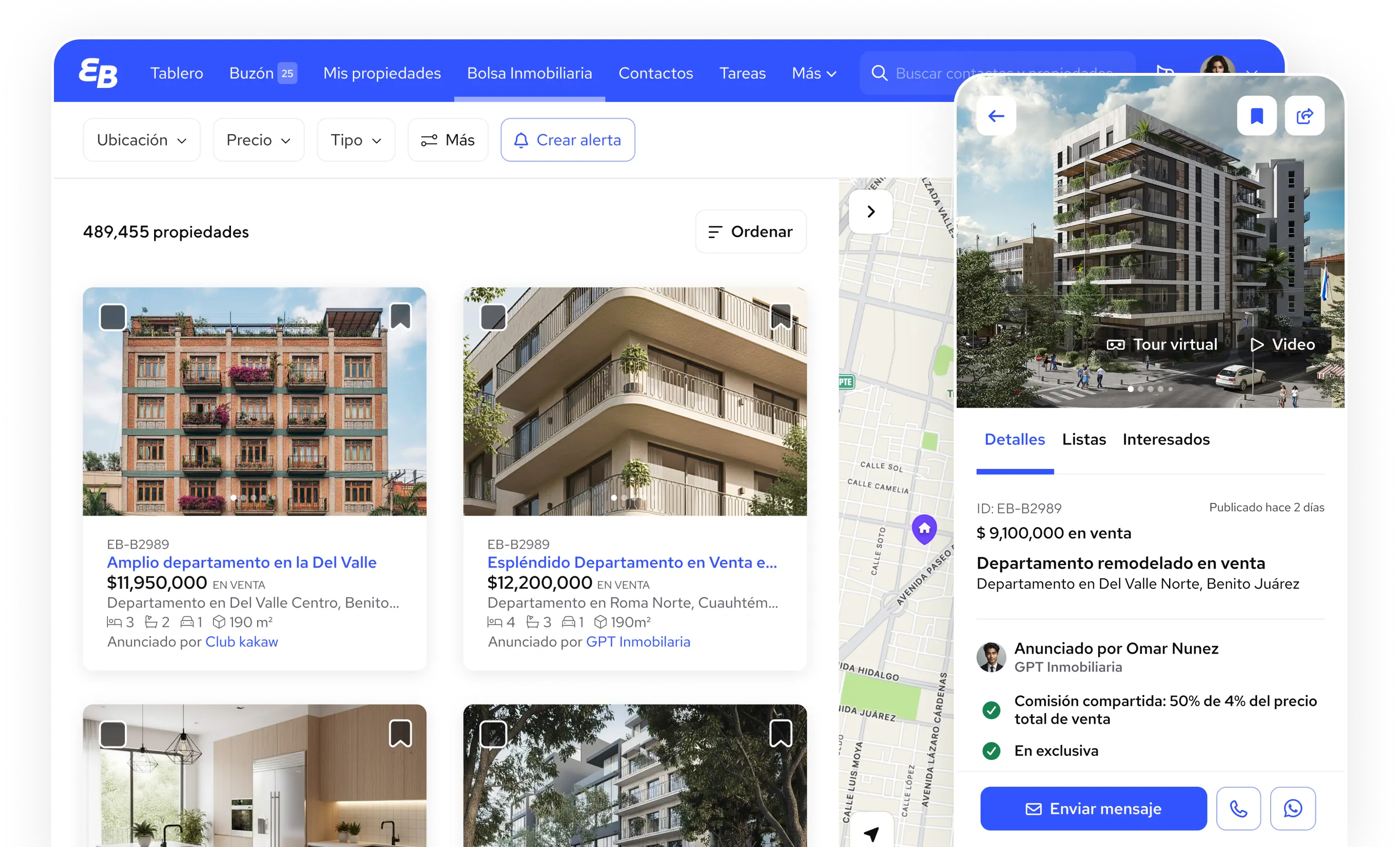Call the agent using the phone icon
Viewport: 1400px width, 847px height.
coord(1239,809)
